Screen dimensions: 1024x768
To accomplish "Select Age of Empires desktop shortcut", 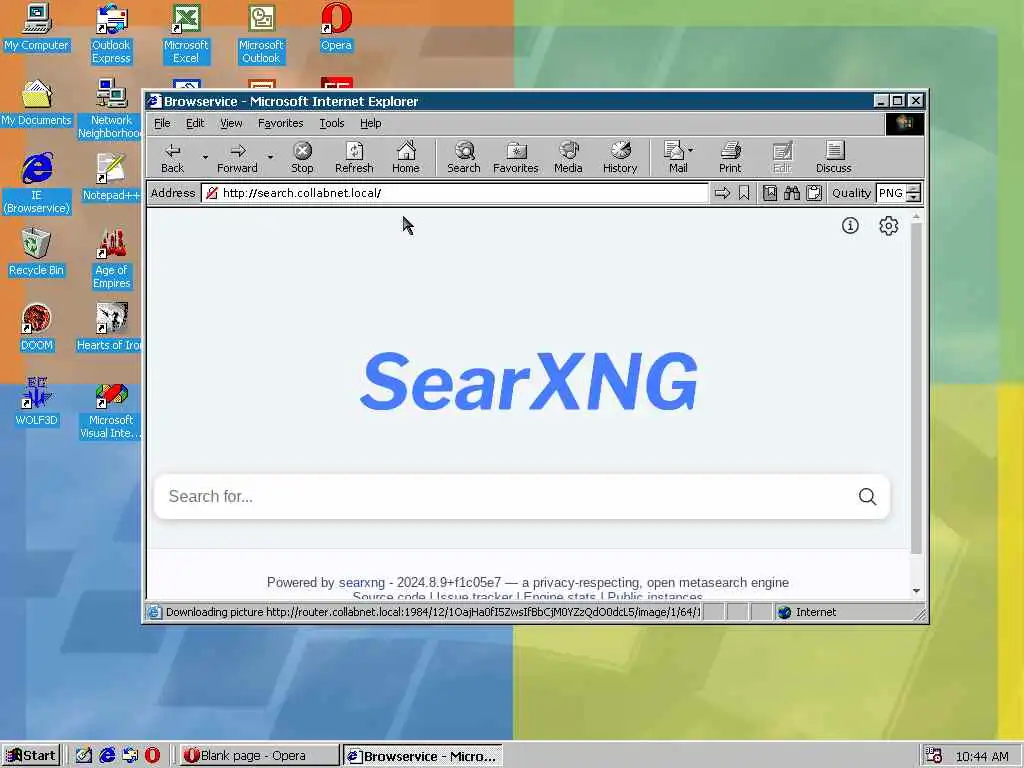I will pyautogui.click(x=111, y=259).
